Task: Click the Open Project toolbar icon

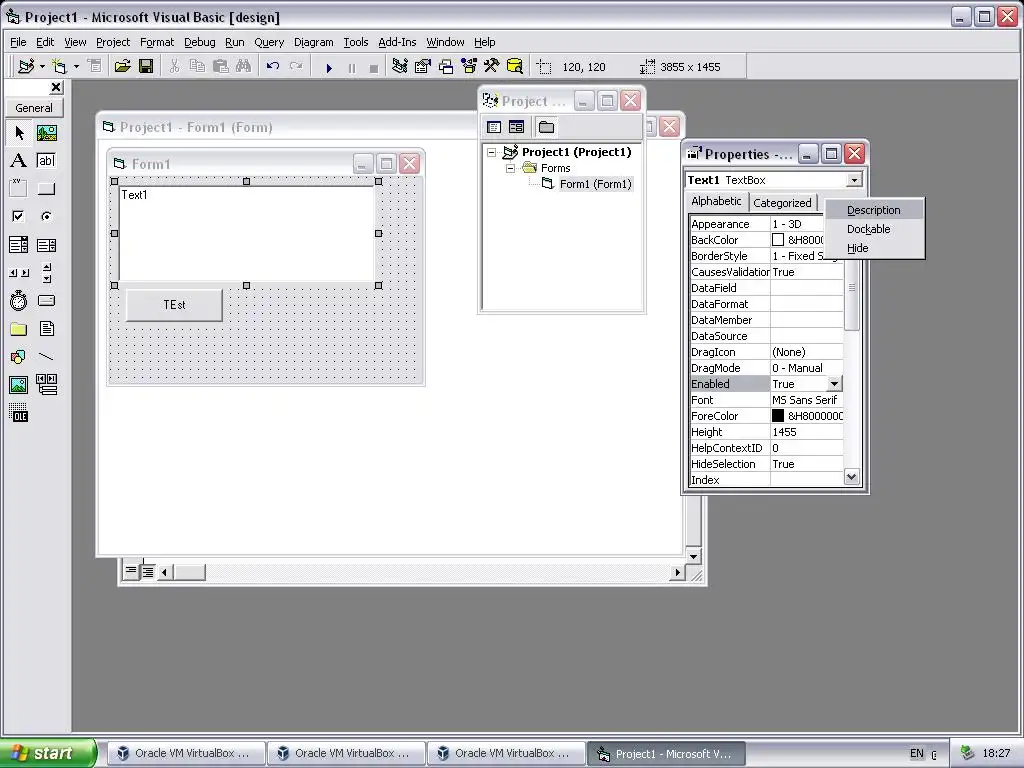Action: [123, 67]
